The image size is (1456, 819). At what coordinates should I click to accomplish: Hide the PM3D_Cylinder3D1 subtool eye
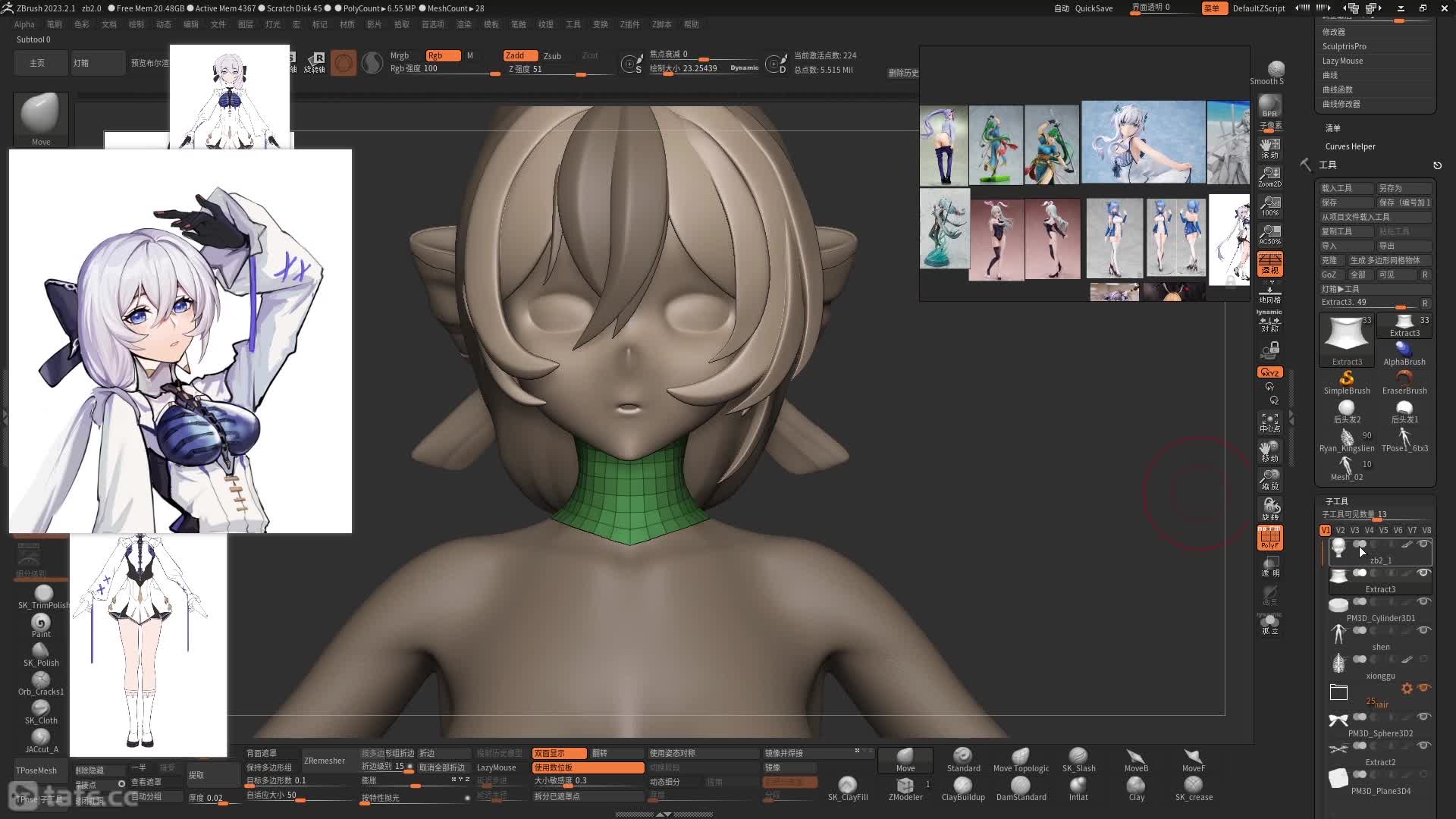[x=1423, y=601]
